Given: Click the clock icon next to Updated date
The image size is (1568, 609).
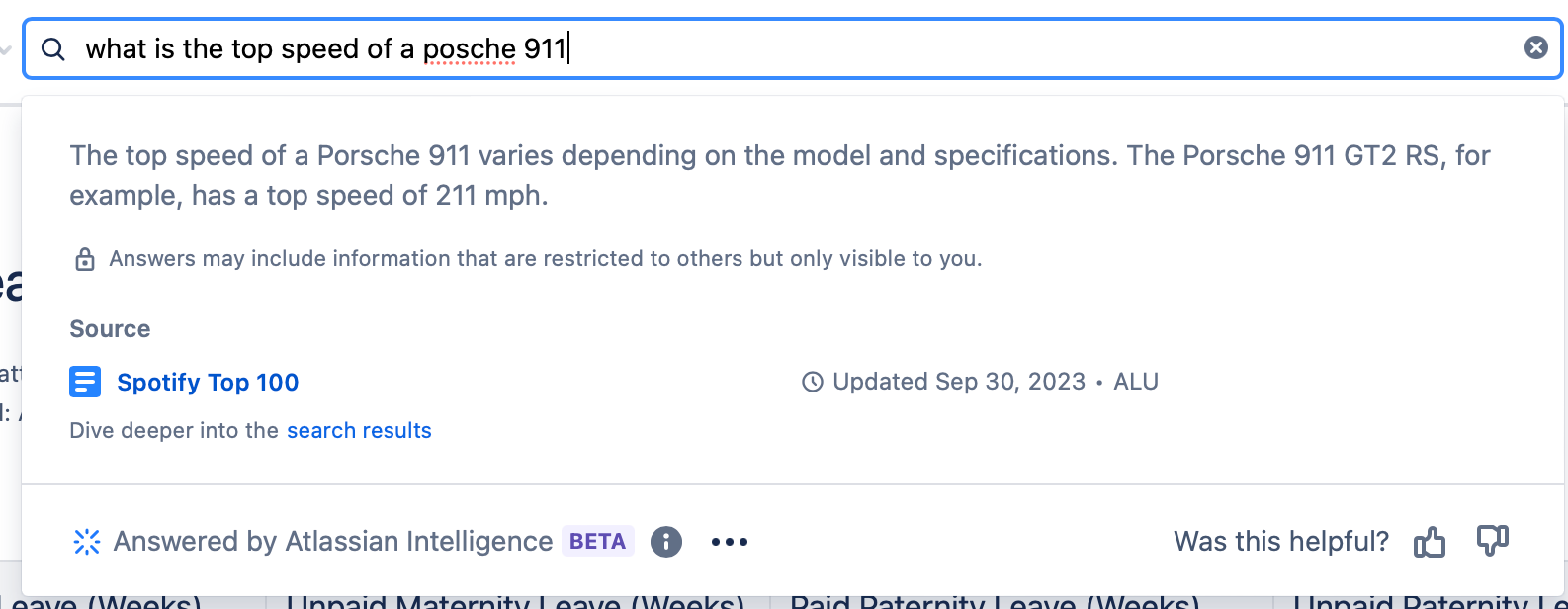Looking at the screenshot, I should tap(813, 382).
